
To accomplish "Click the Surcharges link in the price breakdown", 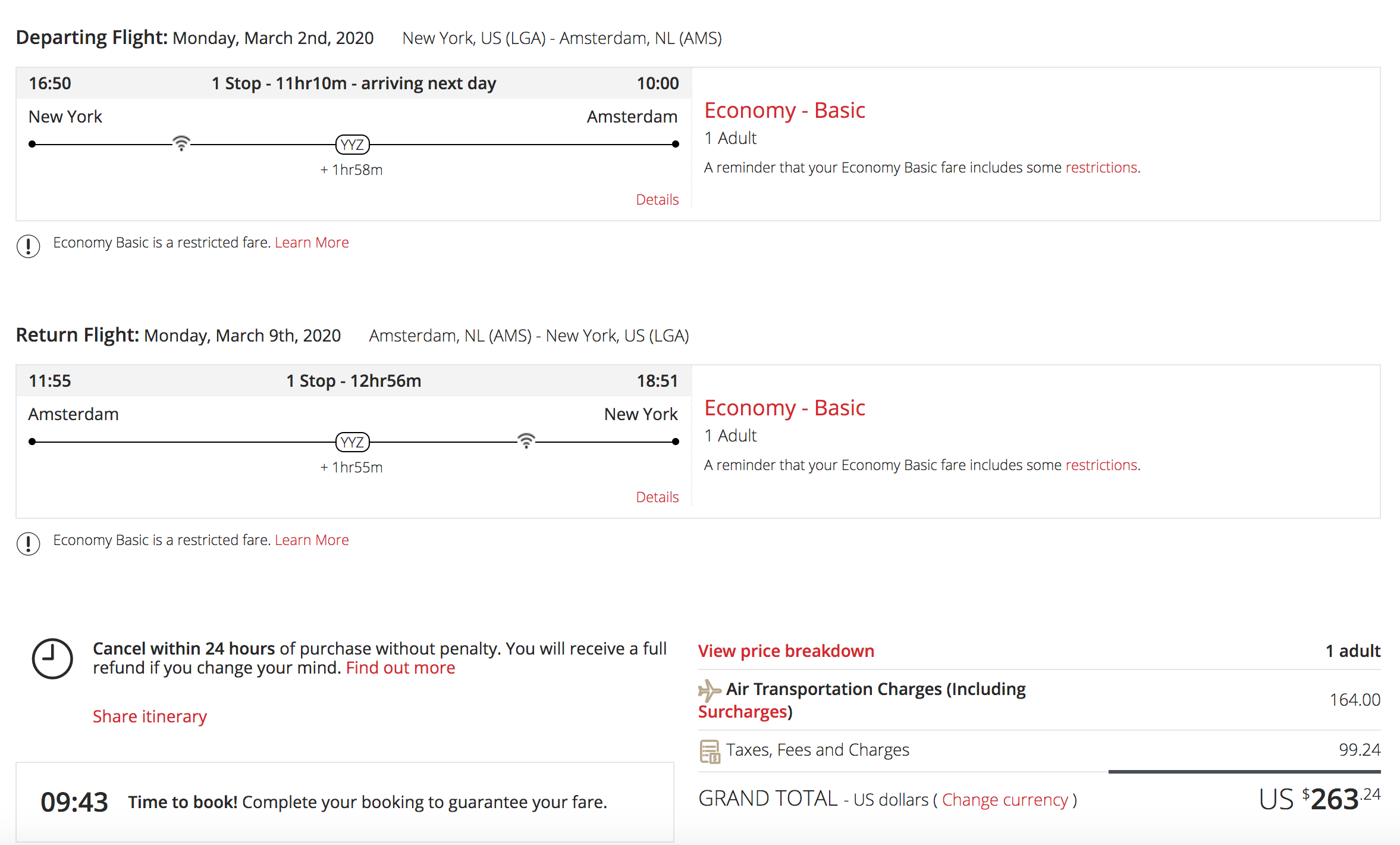I will pyautogui.click(x=743, y=712).
